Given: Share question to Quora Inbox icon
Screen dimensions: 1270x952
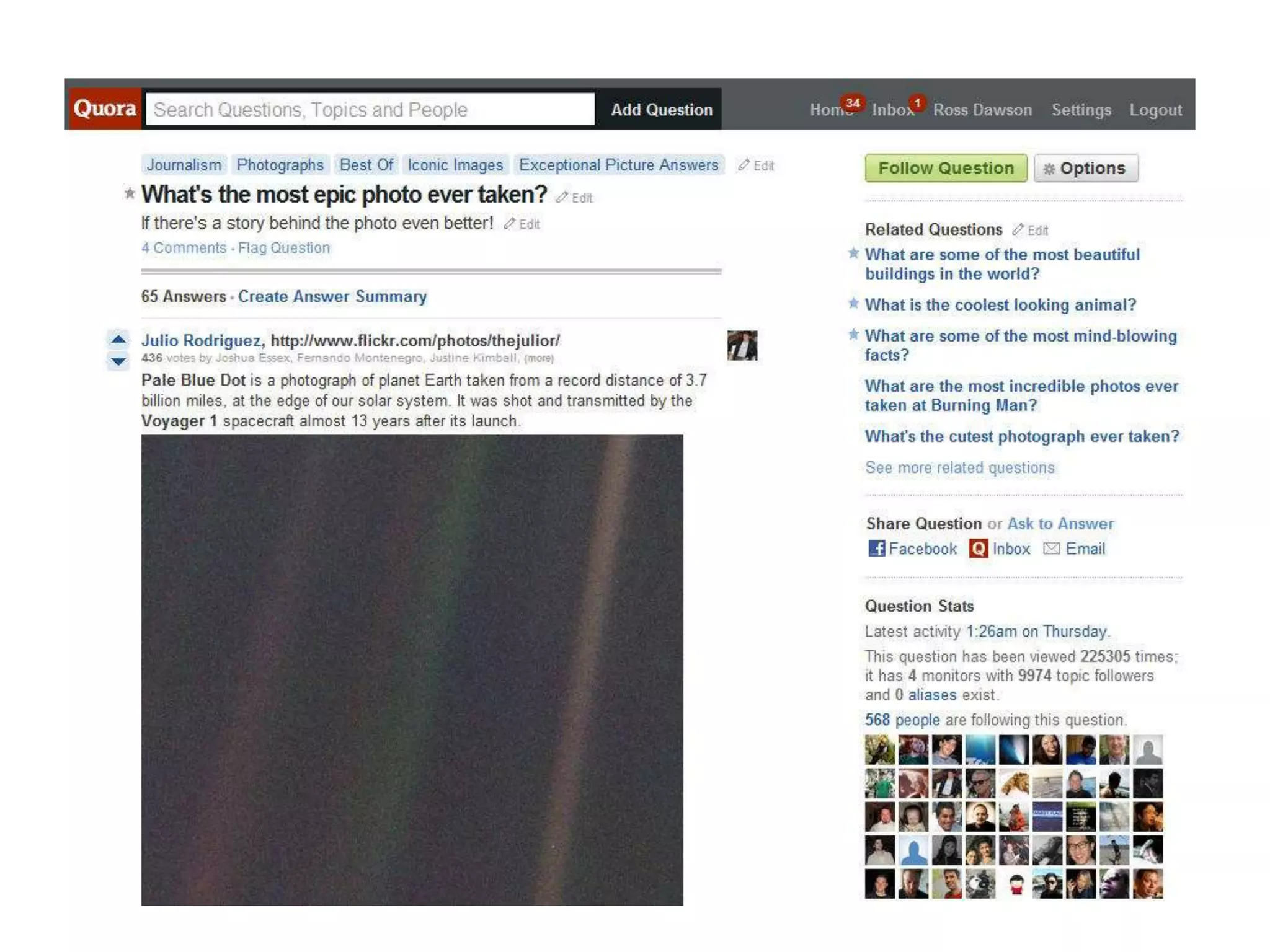Looking at the screenshot, I should click(978, 549).
